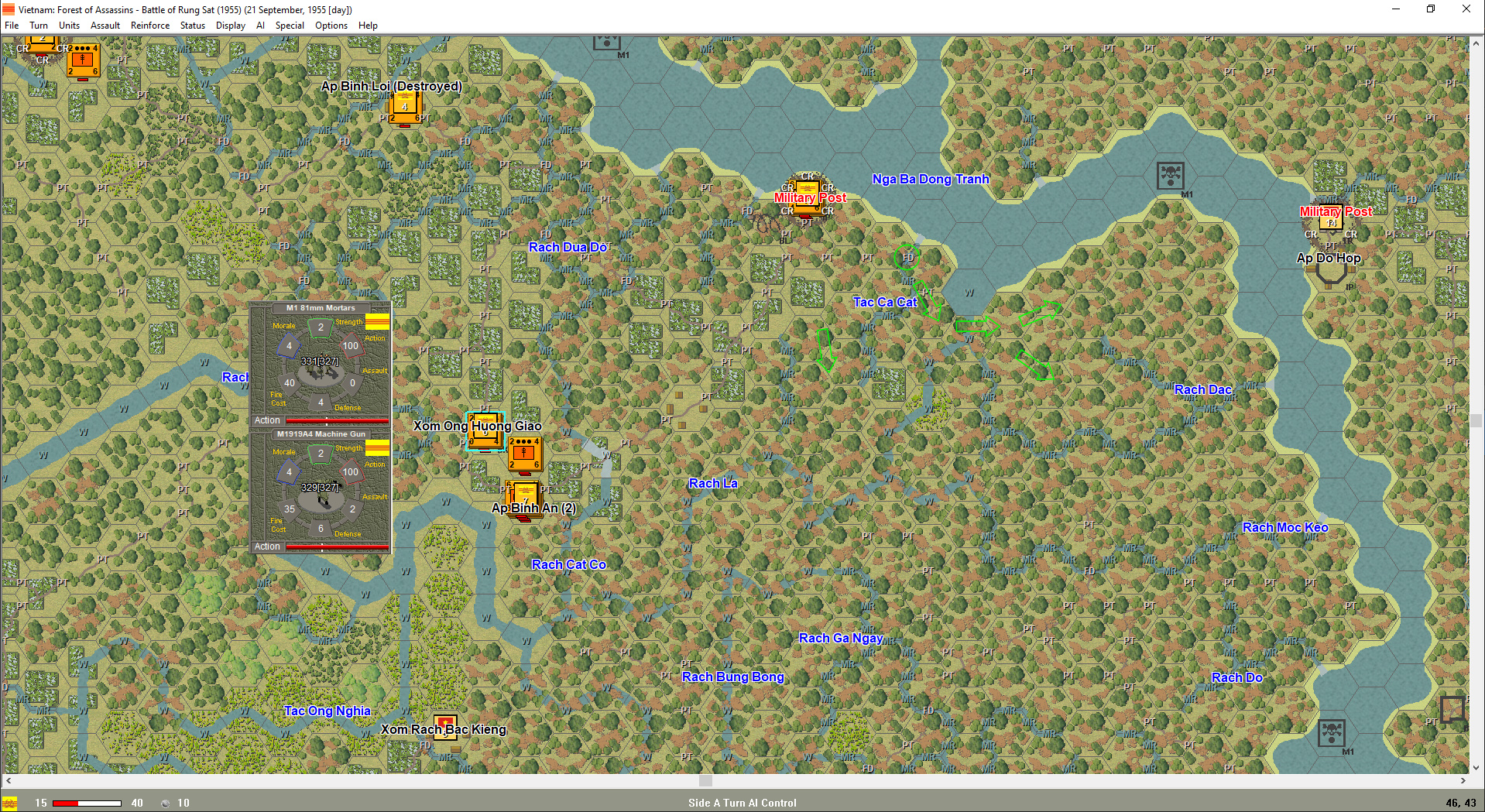Click the M1919A4 Machine Gun title bar
This screenshot has height=812, width=1485.
point(321,434)
